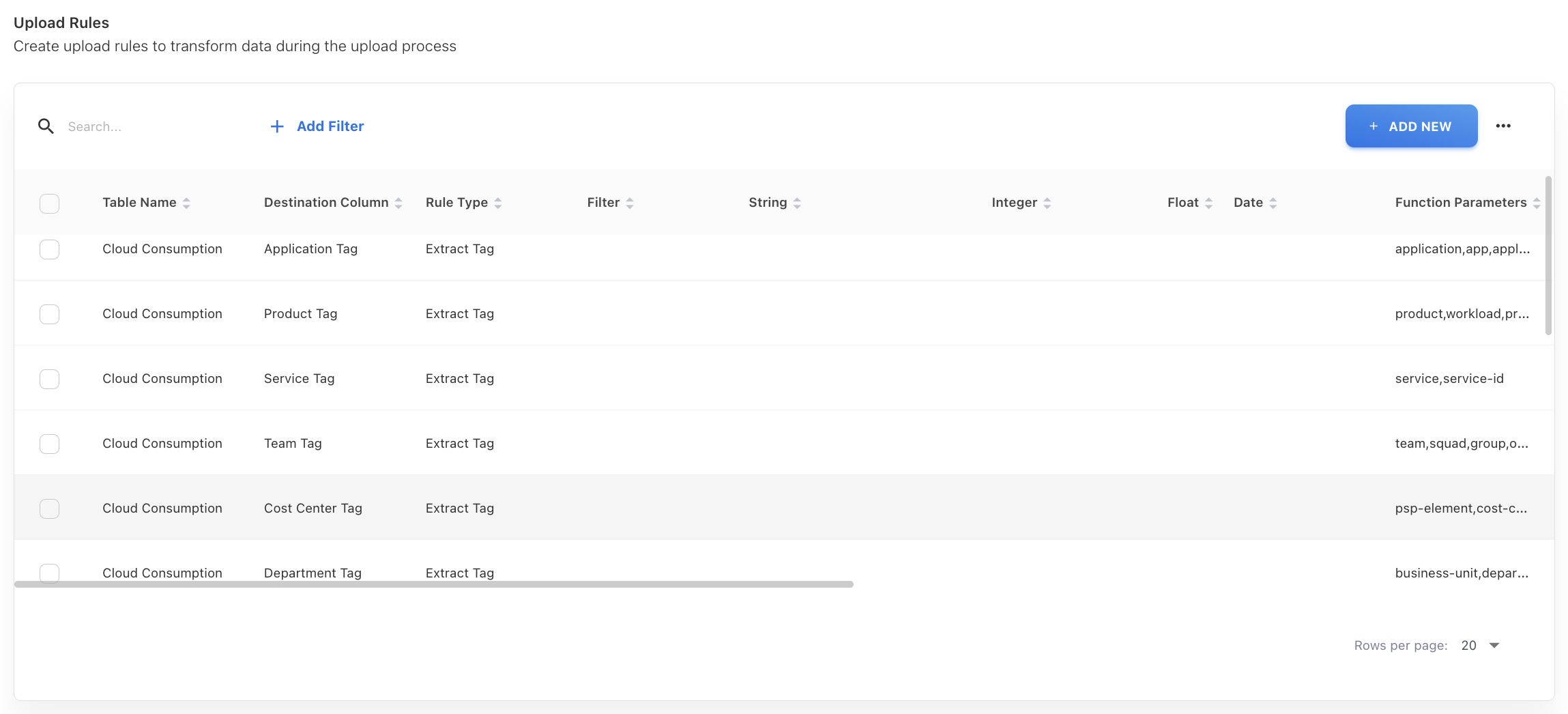Click the search magnifier icon
This screenshot has width=1568, height=714.
(46, 126)
